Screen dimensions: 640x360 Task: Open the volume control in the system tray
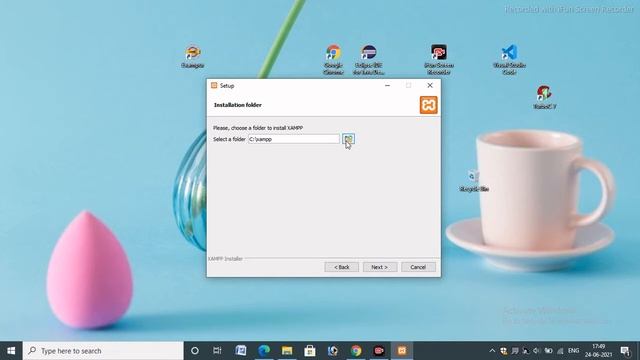pos(537,351)
